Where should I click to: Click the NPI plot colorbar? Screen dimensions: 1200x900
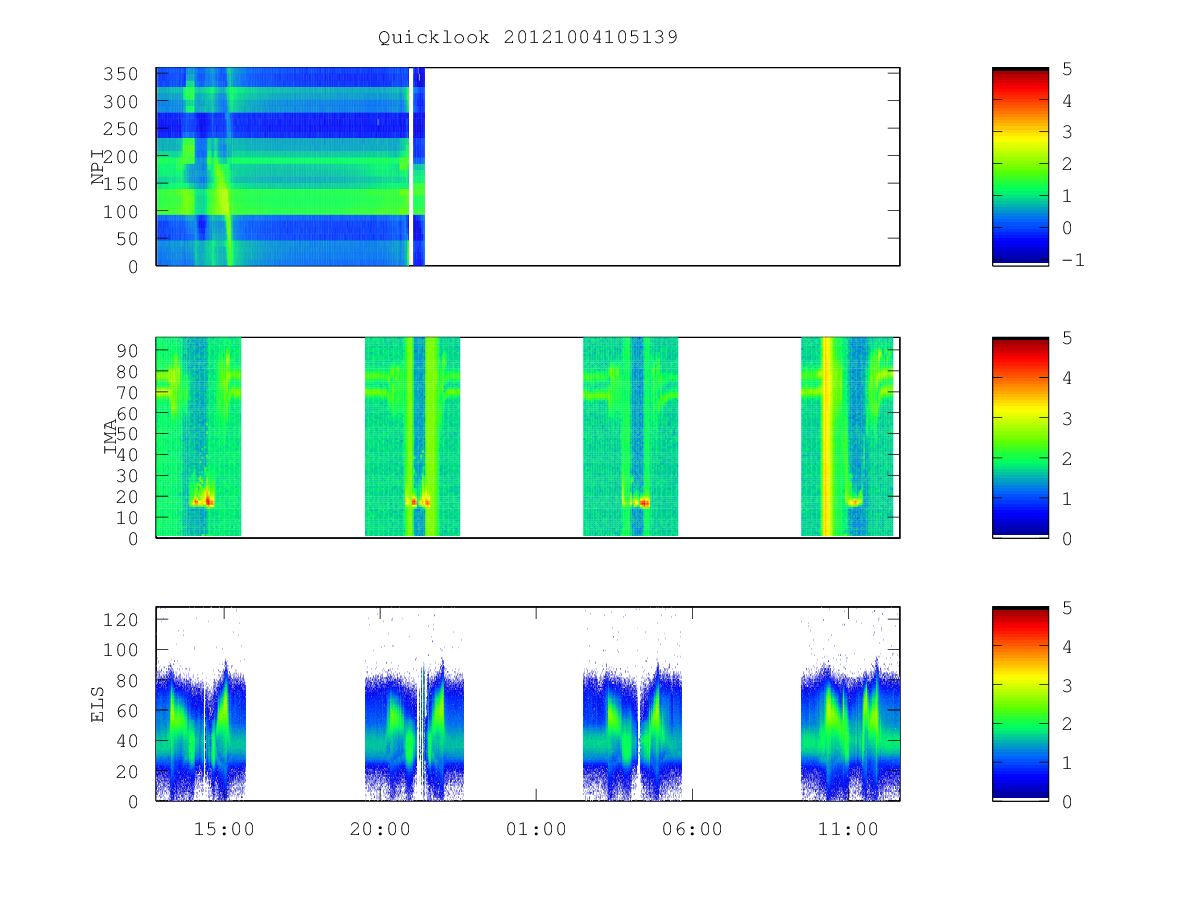1020,166
